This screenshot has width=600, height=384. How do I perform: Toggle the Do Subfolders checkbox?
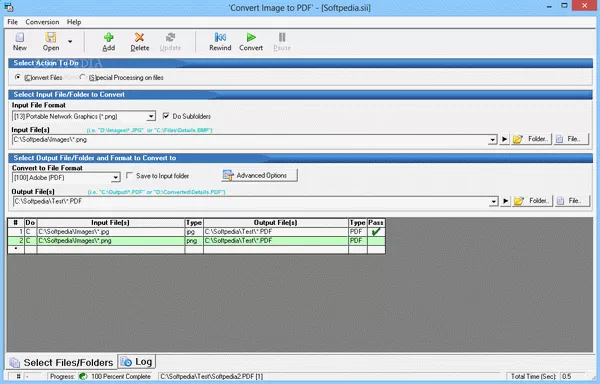166,116
